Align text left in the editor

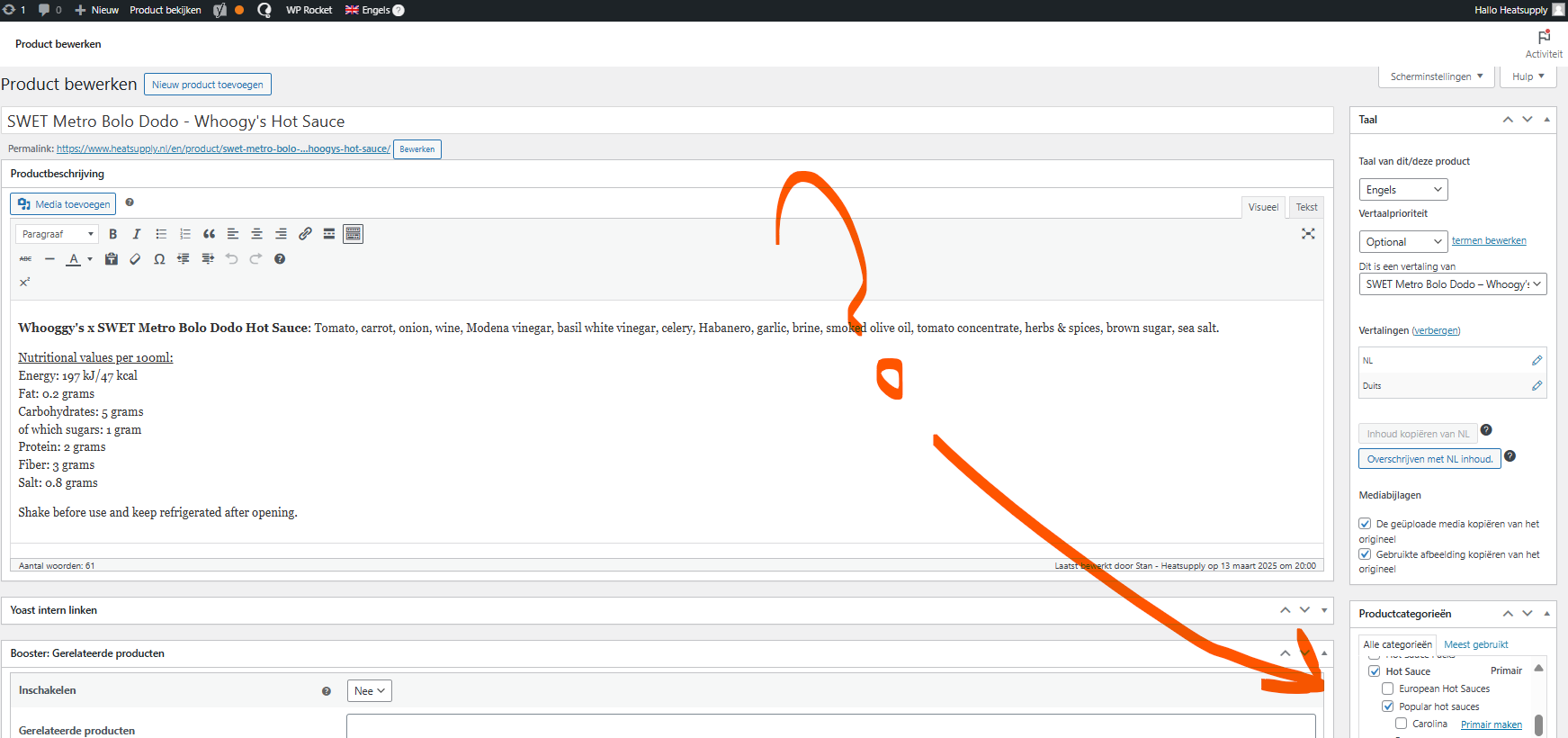point(233,234)
